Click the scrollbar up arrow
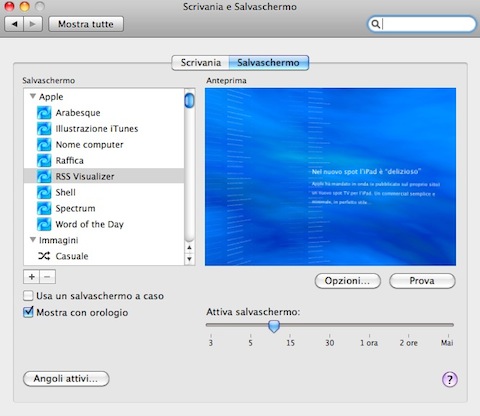Viewport: 480px width, 416px height. point(189,247)
